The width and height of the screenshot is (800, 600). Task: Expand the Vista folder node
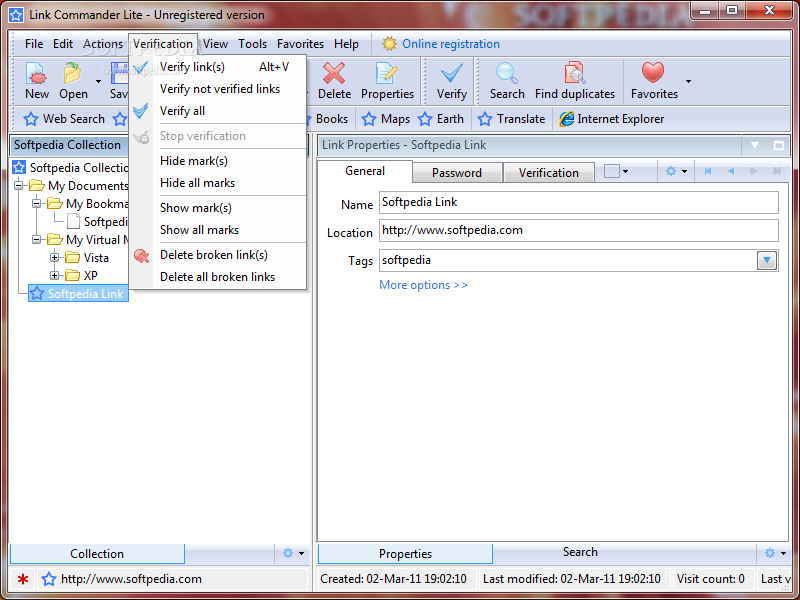[x=54, y=258]
